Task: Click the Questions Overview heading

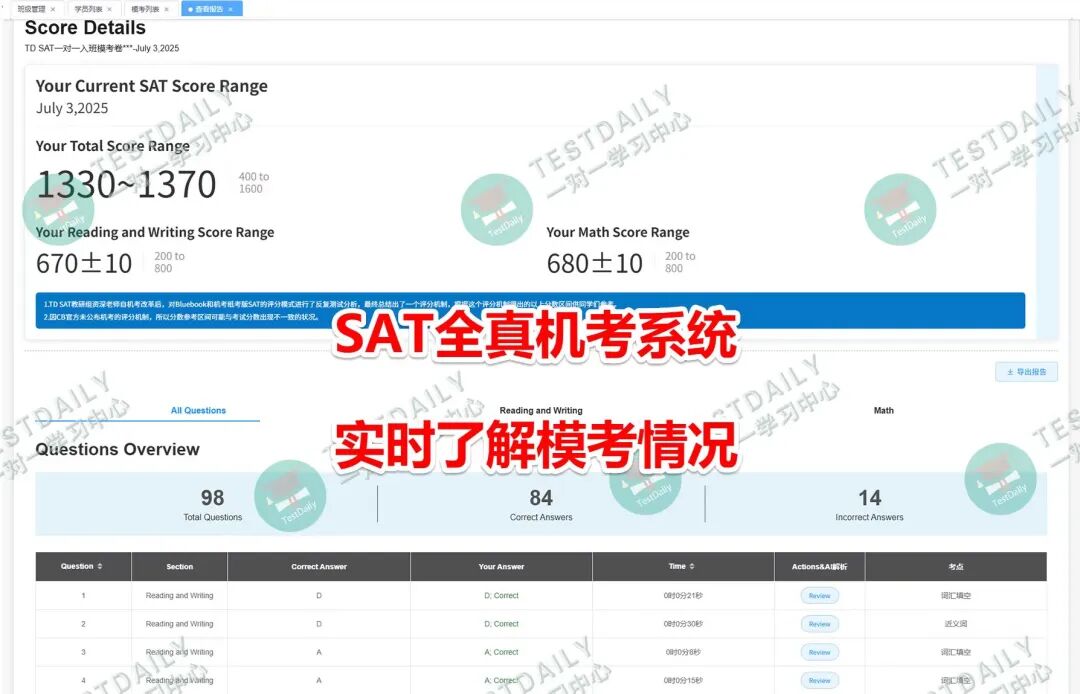Action: [x=117, y=449]
